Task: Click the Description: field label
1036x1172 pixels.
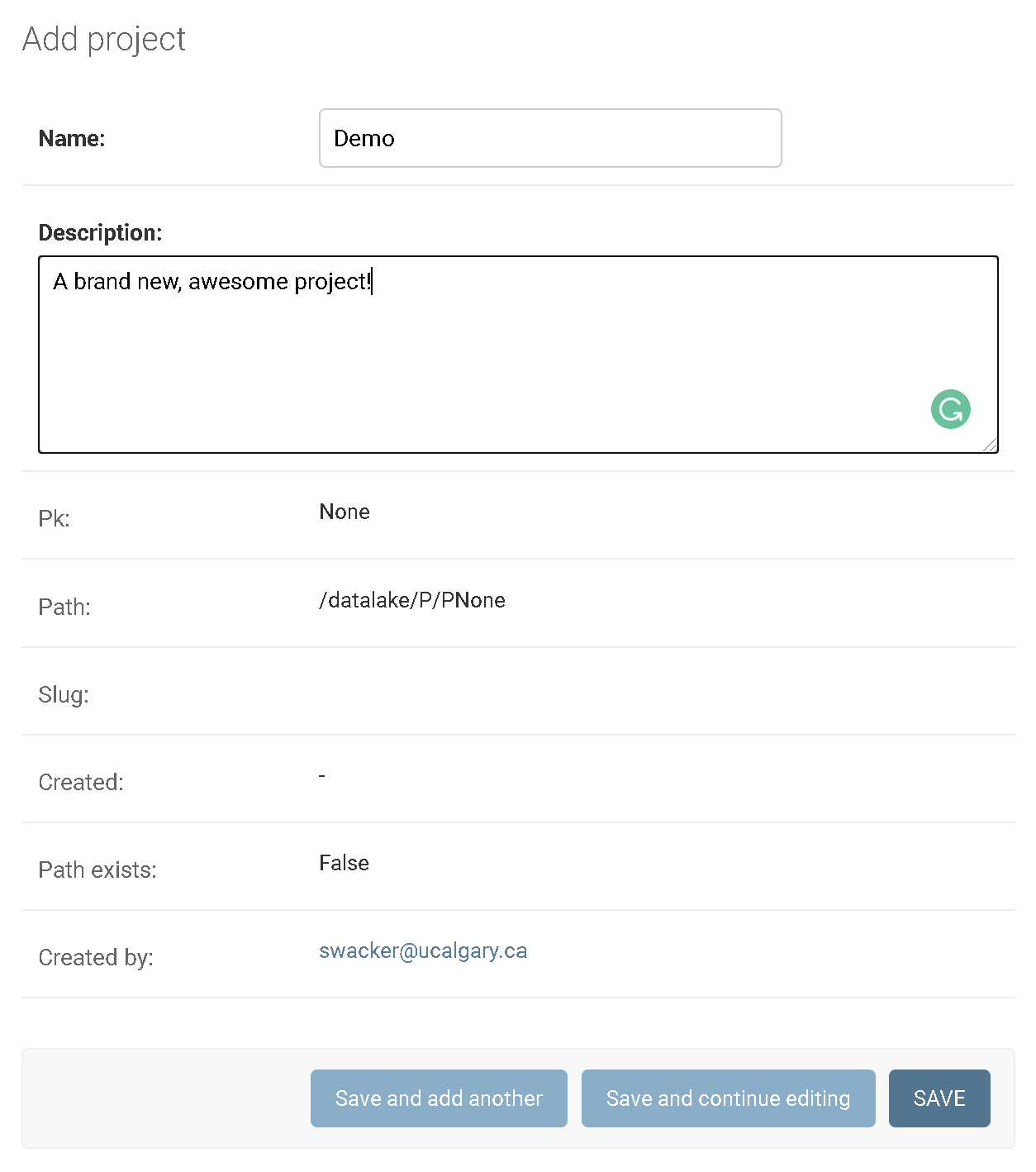Action: (100, 233)
